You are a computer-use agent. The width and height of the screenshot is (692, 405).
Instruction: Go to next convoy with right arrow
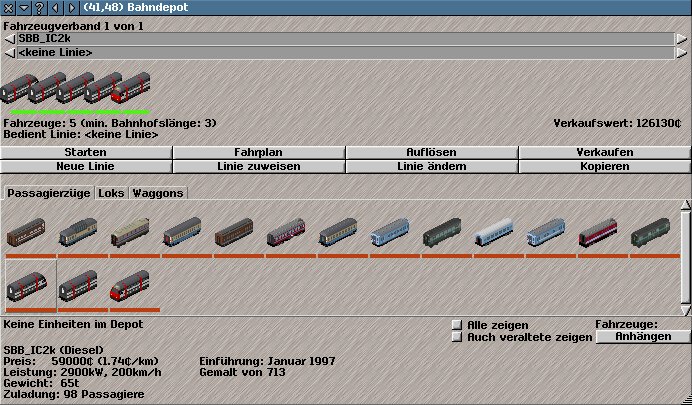(685, 38)
